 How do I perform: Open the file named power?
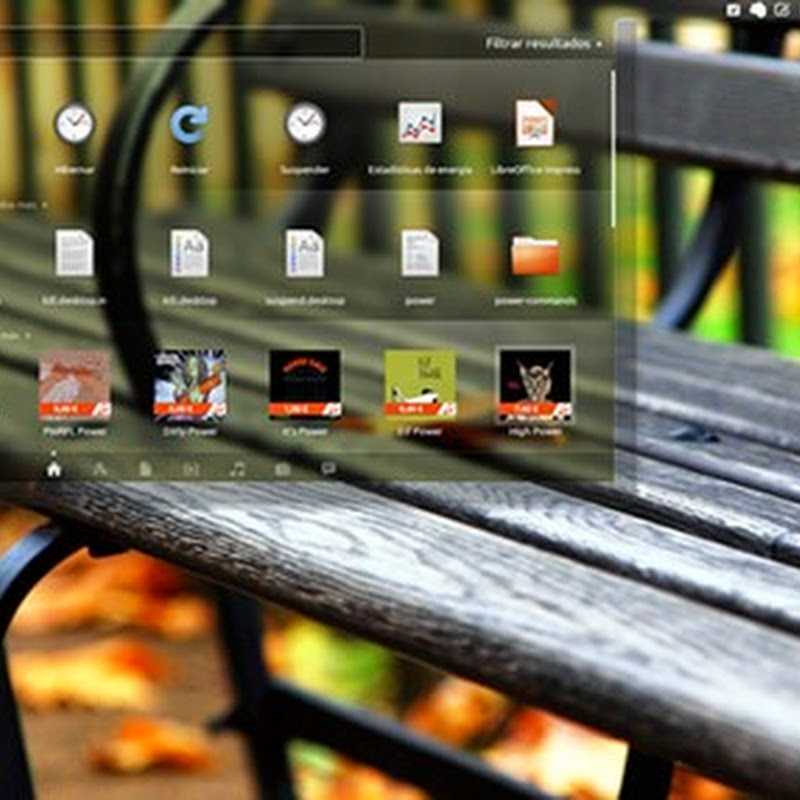click(420, 254)
